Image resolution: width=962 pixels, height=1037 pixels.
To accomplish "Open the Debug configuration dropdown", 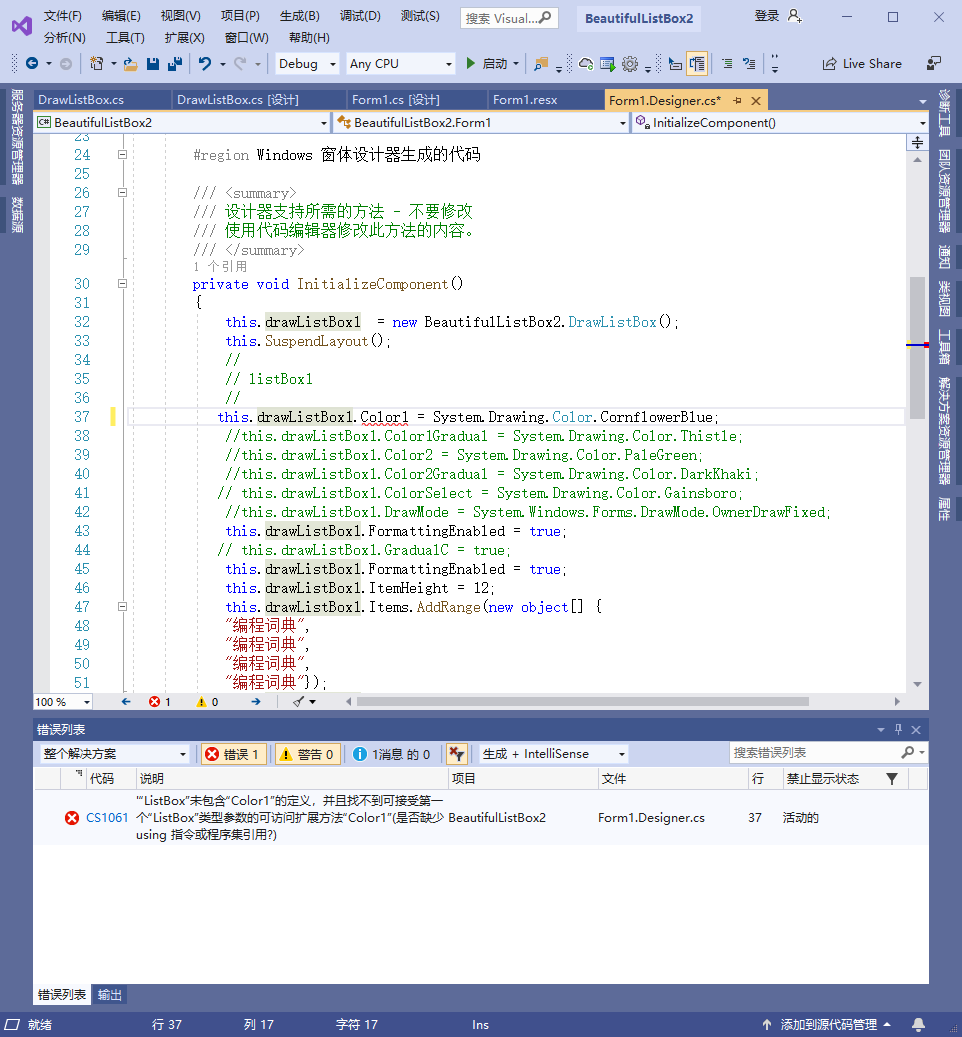I will pos(307,63).
